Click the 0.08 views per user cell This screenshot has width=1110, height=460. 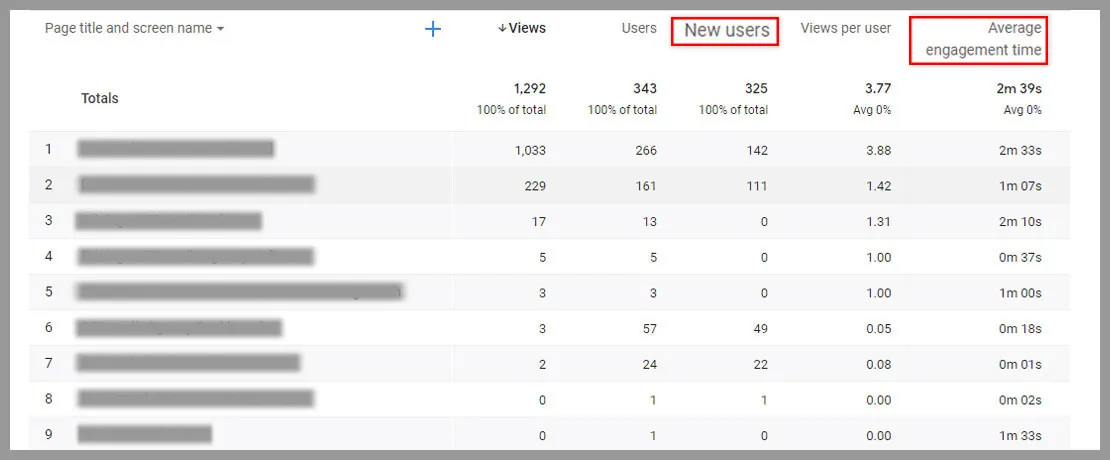pyautogui.click(x=879, y=364)
